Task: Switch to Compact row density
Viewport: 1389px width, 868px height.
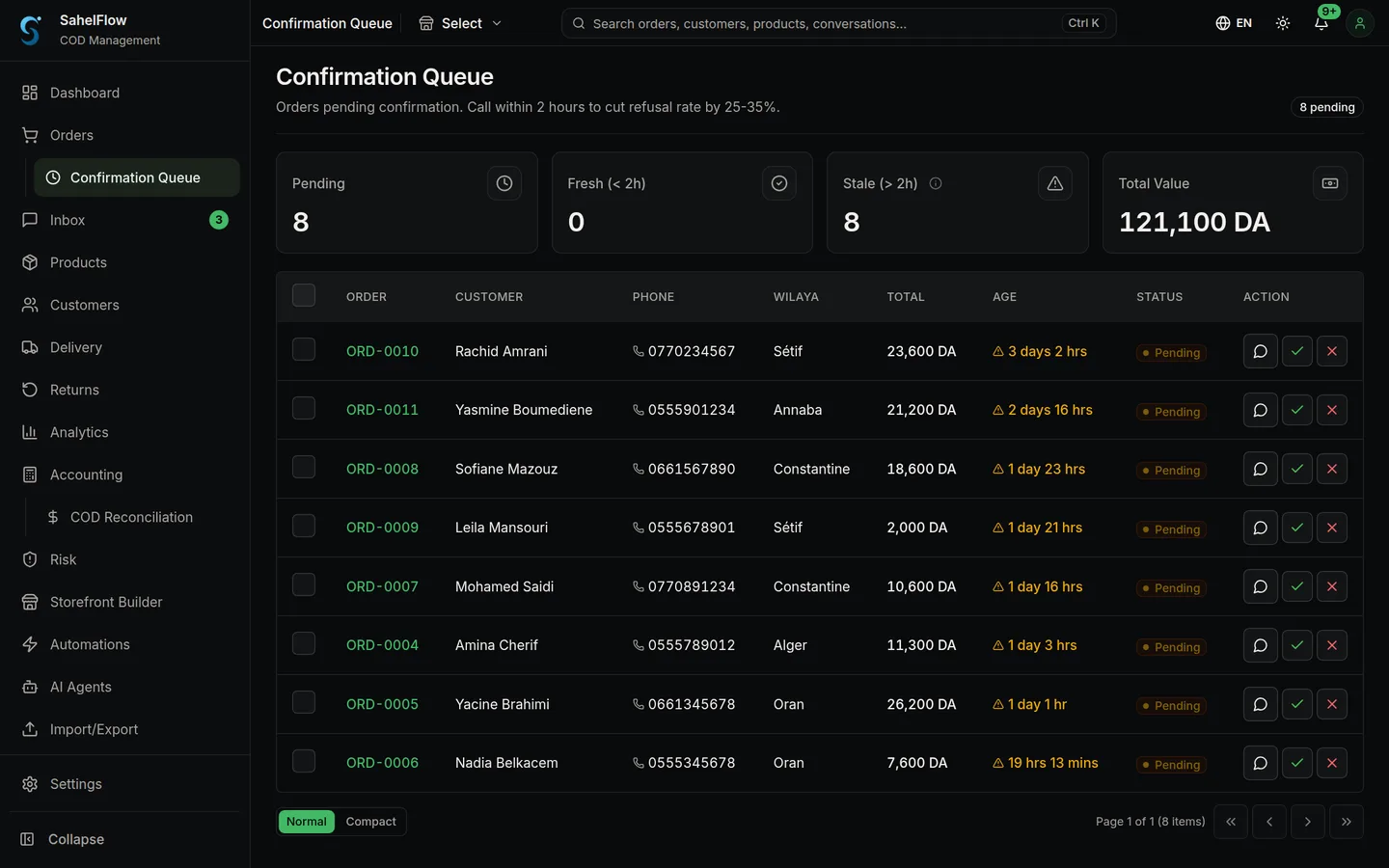Action: pos(370,822)
